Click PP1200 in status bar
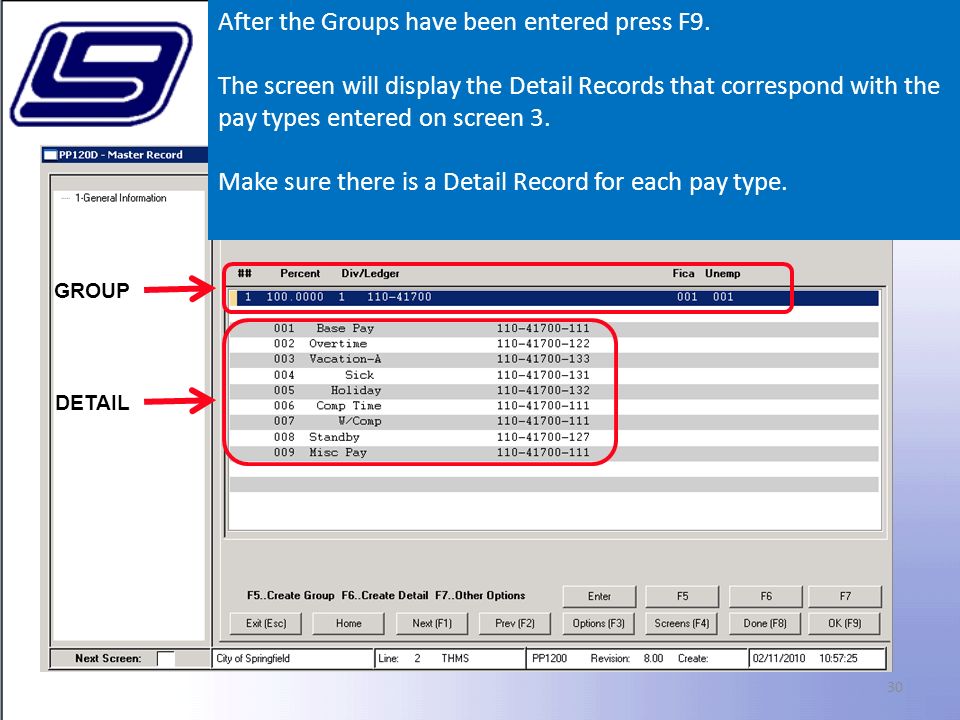This screenshot has width=960, height=720. pyautogui.click(x=549, y=659)
